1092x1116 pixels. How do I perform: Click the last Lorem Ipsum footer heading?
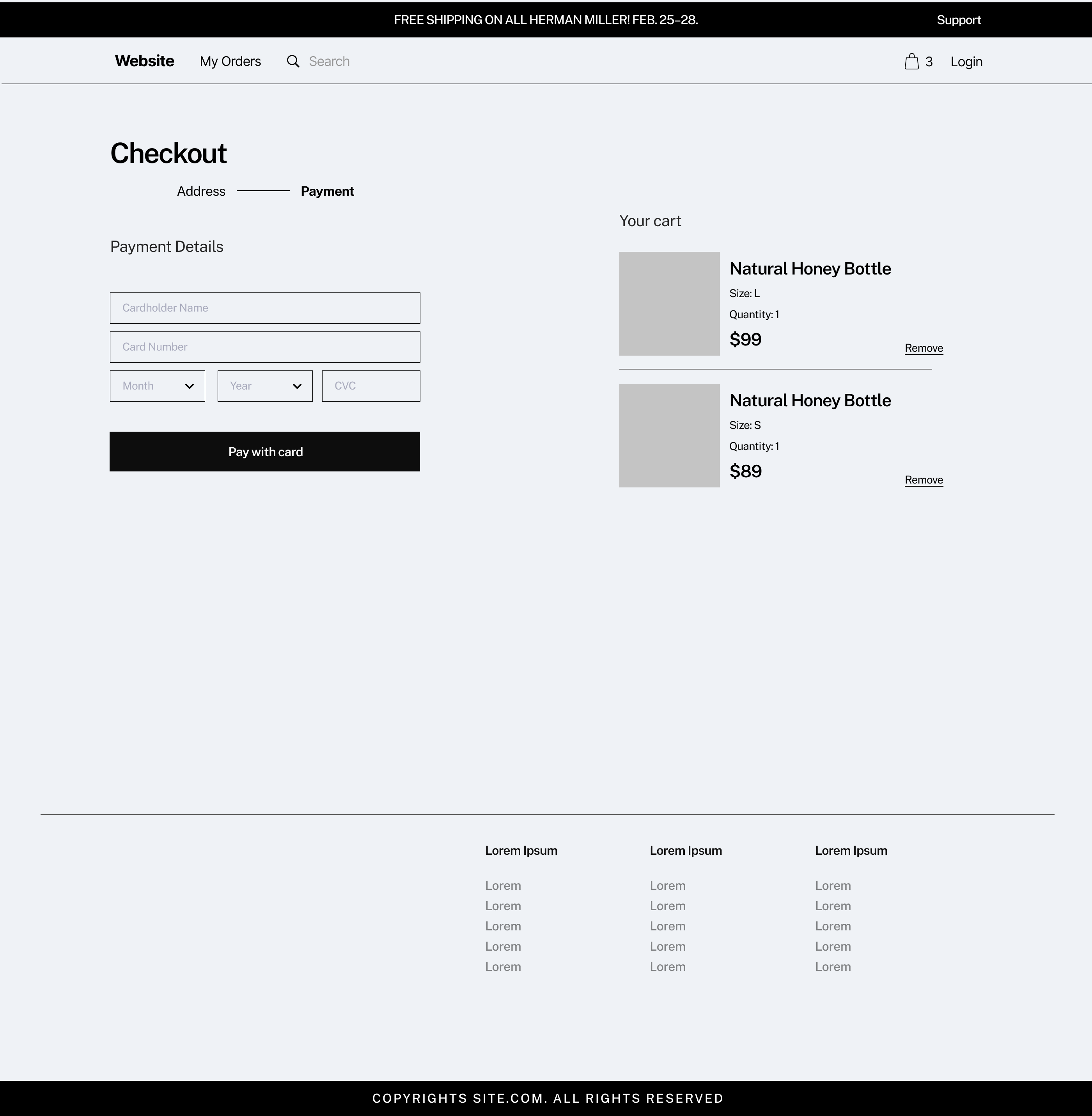851,851
